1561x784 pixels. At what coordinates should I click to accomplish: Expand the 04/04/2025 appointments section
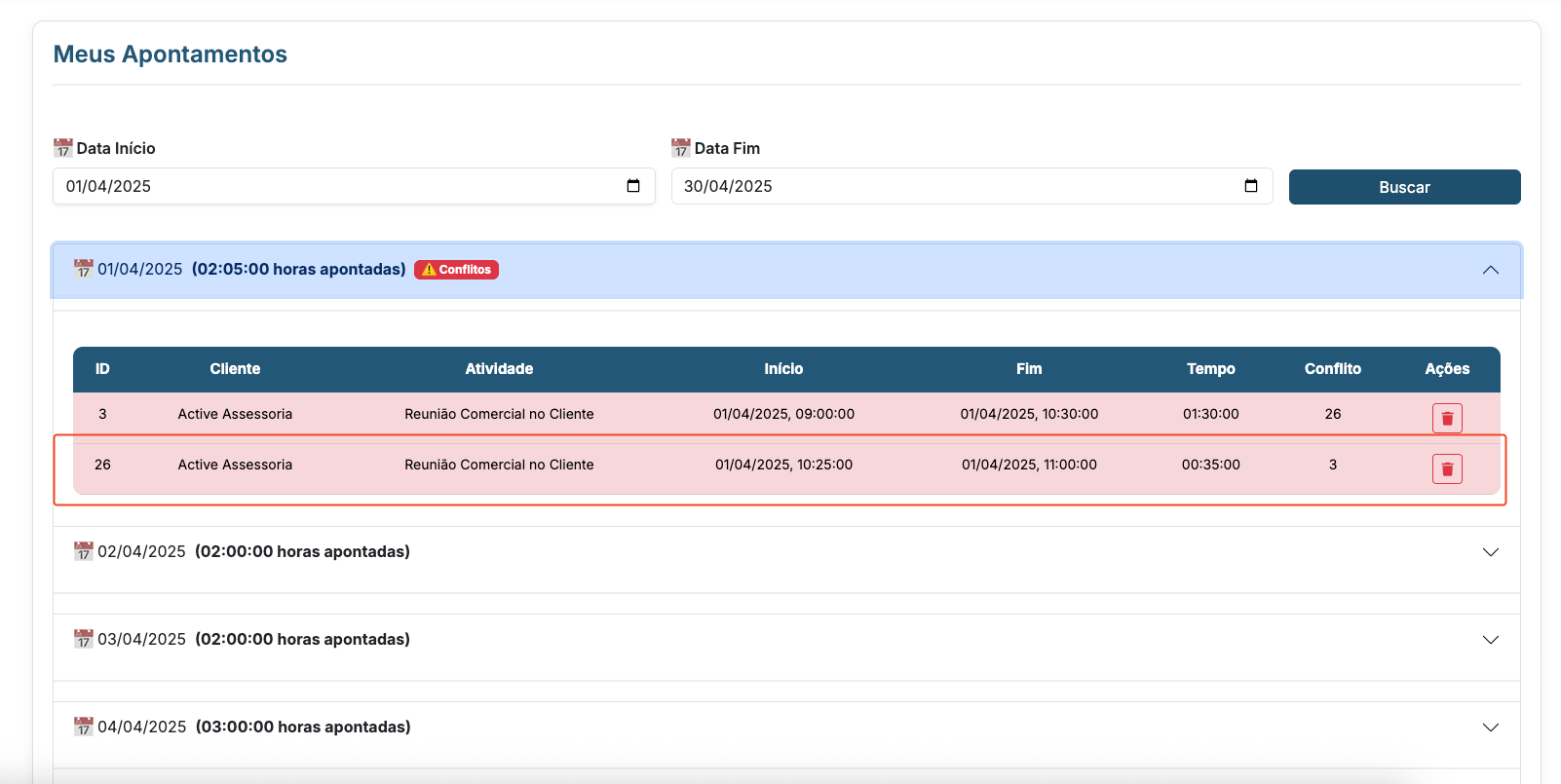[1490, 728]
